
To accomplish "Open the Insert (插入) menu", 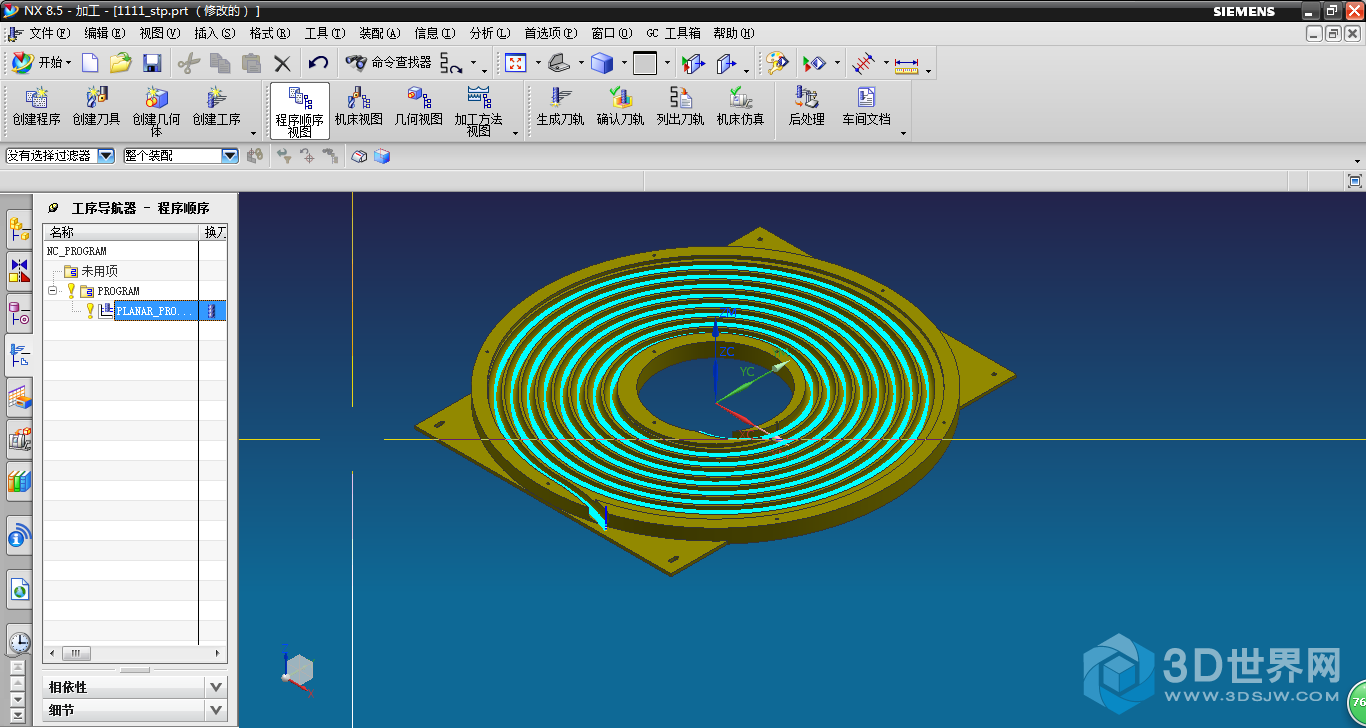I will tap(214, 33).
